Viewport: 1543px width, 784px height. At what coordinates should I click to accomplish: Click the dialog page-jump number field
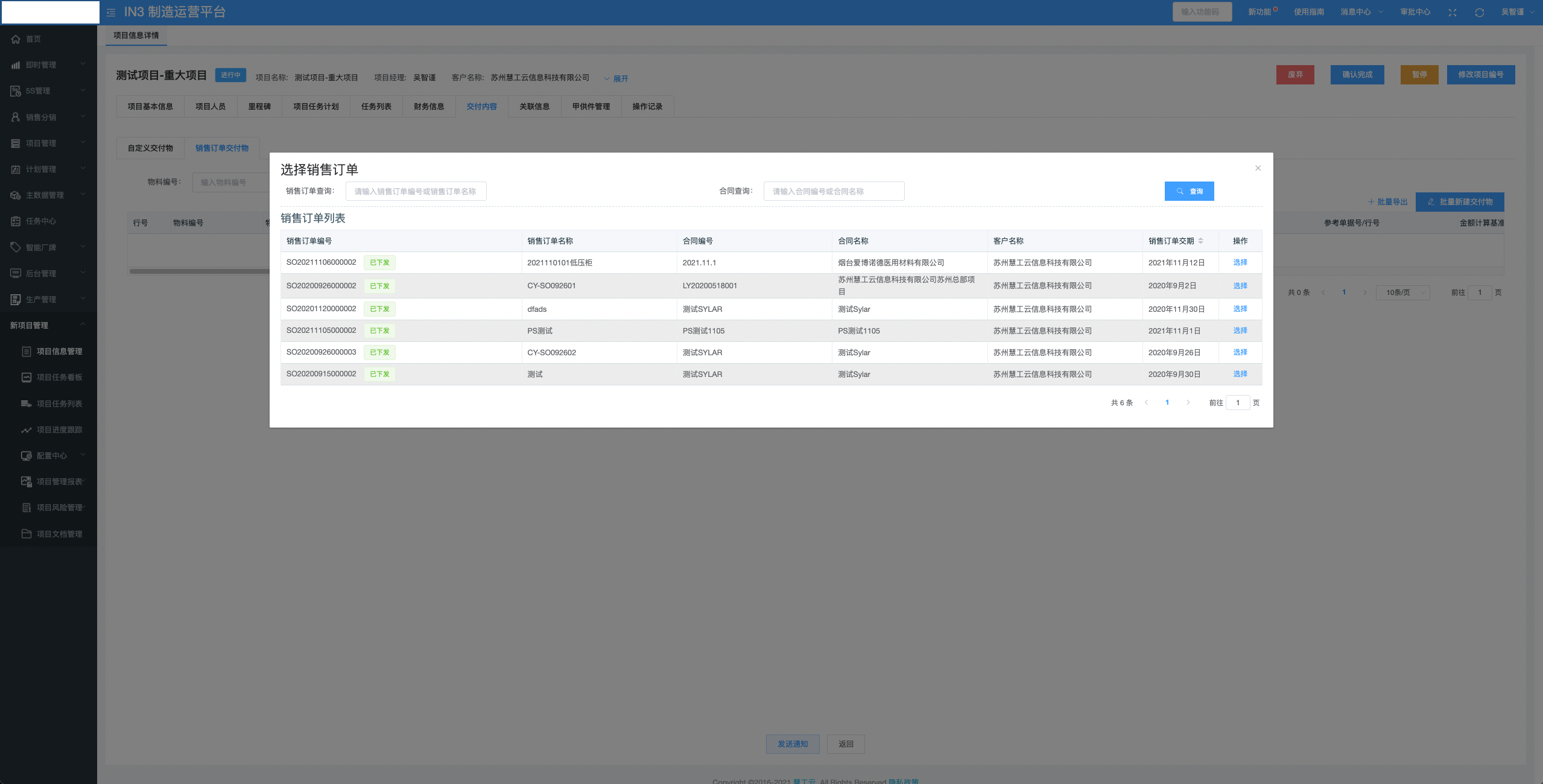(1237, 402)
